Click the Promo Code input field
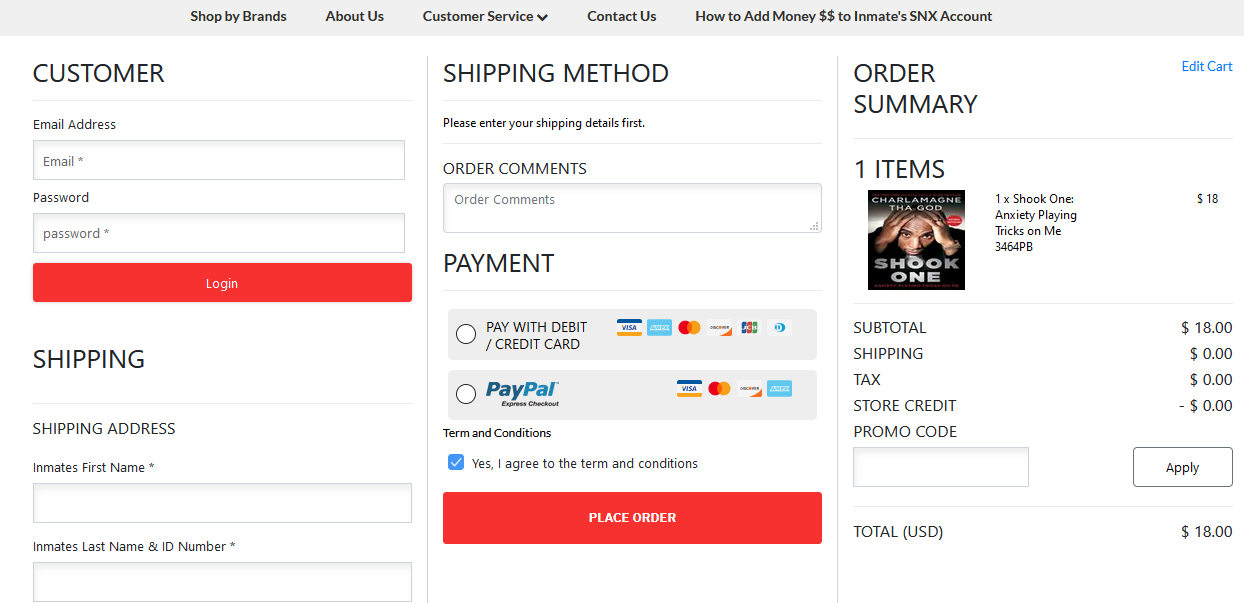1244x603 pixels. click(940, 467)
